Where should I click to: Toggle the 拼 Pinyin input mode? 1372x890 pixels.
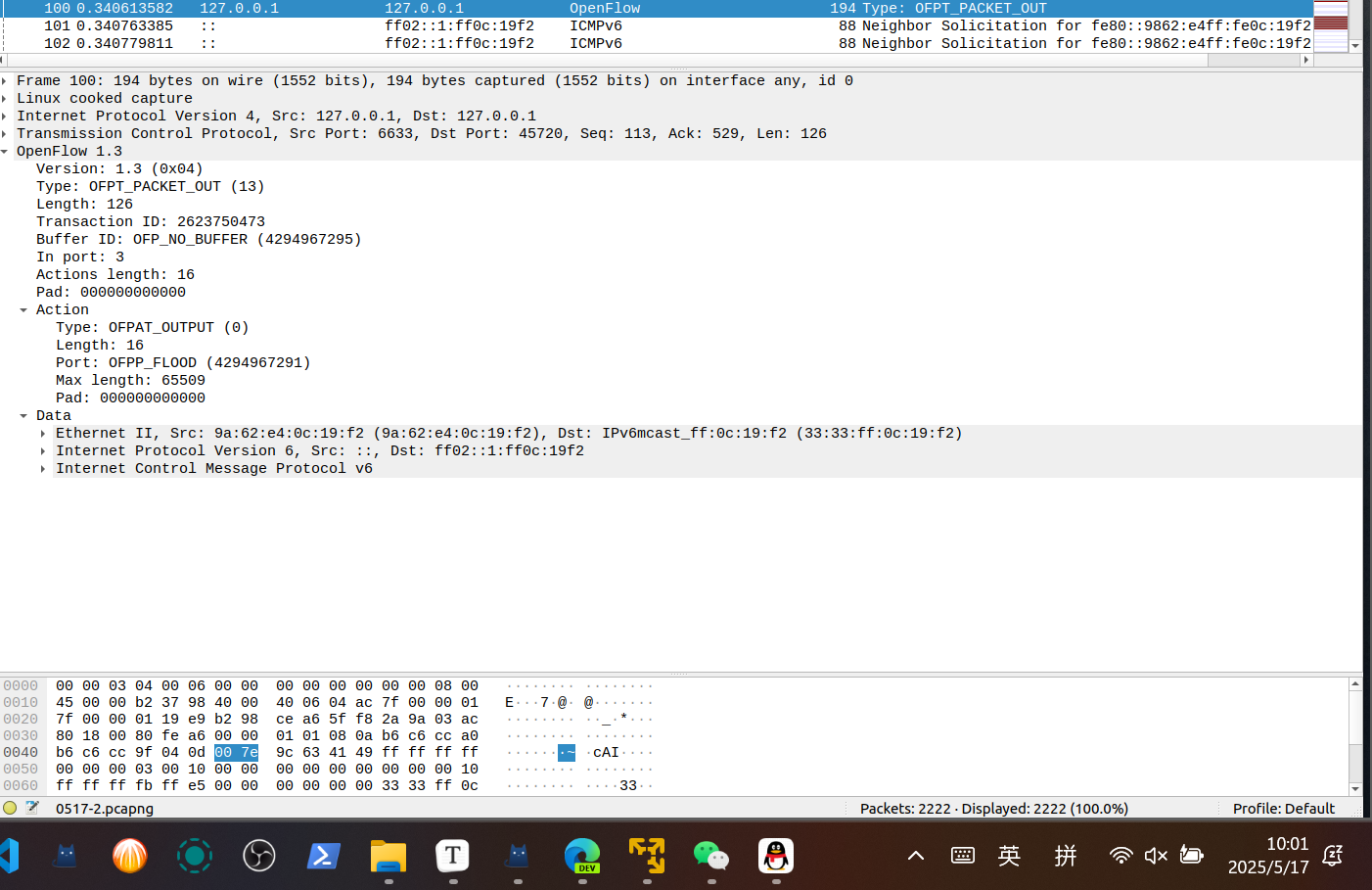click(1066, 856)
